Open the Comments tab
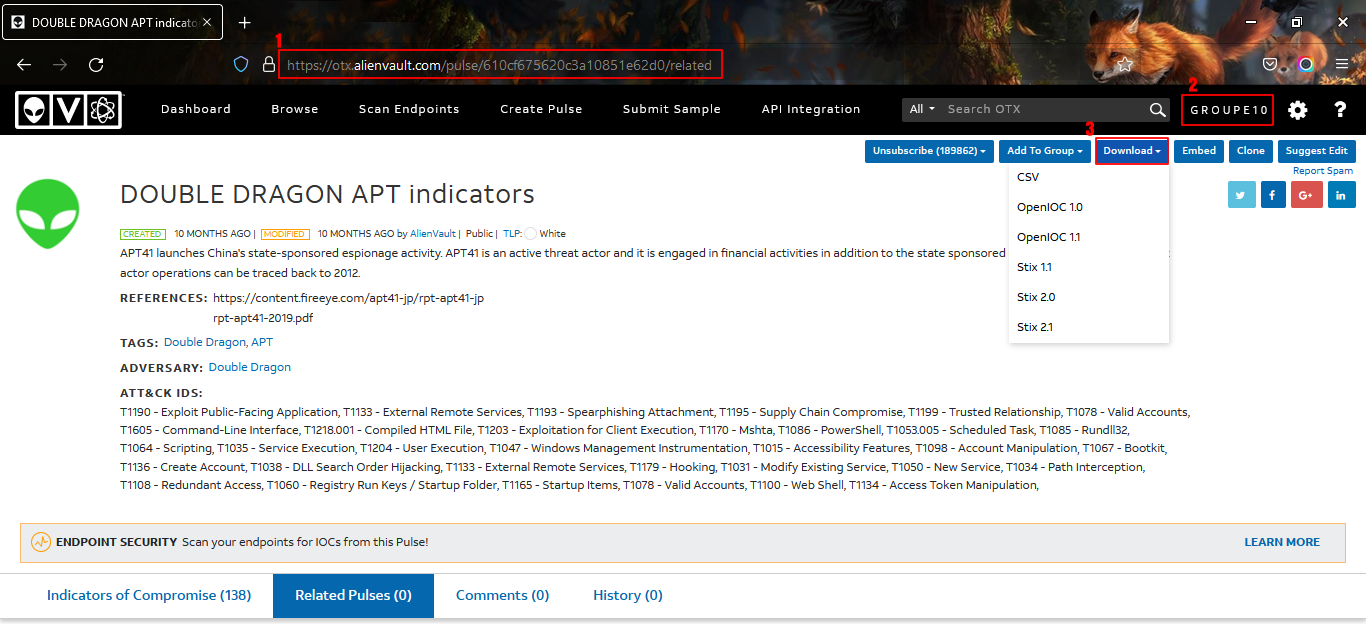The image size is (1366, 624). tap(502, 595)
